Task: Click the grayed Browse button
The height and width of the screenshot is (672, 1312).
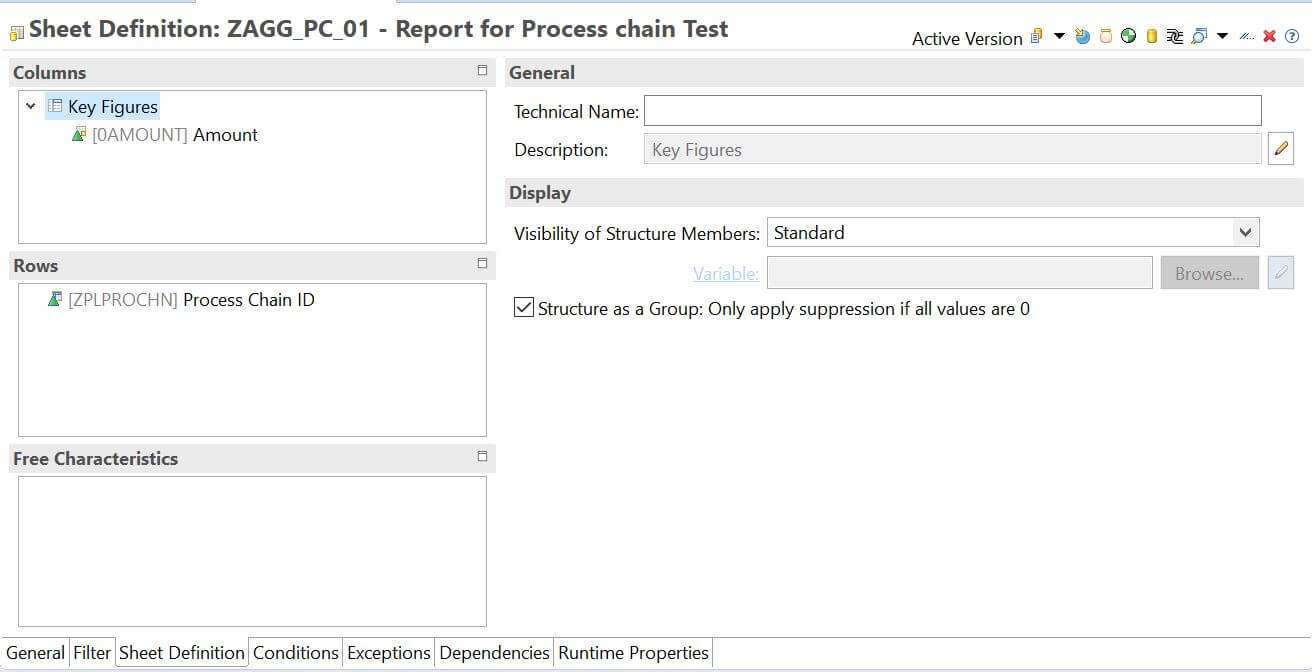Action: [x=1209, y=272]
